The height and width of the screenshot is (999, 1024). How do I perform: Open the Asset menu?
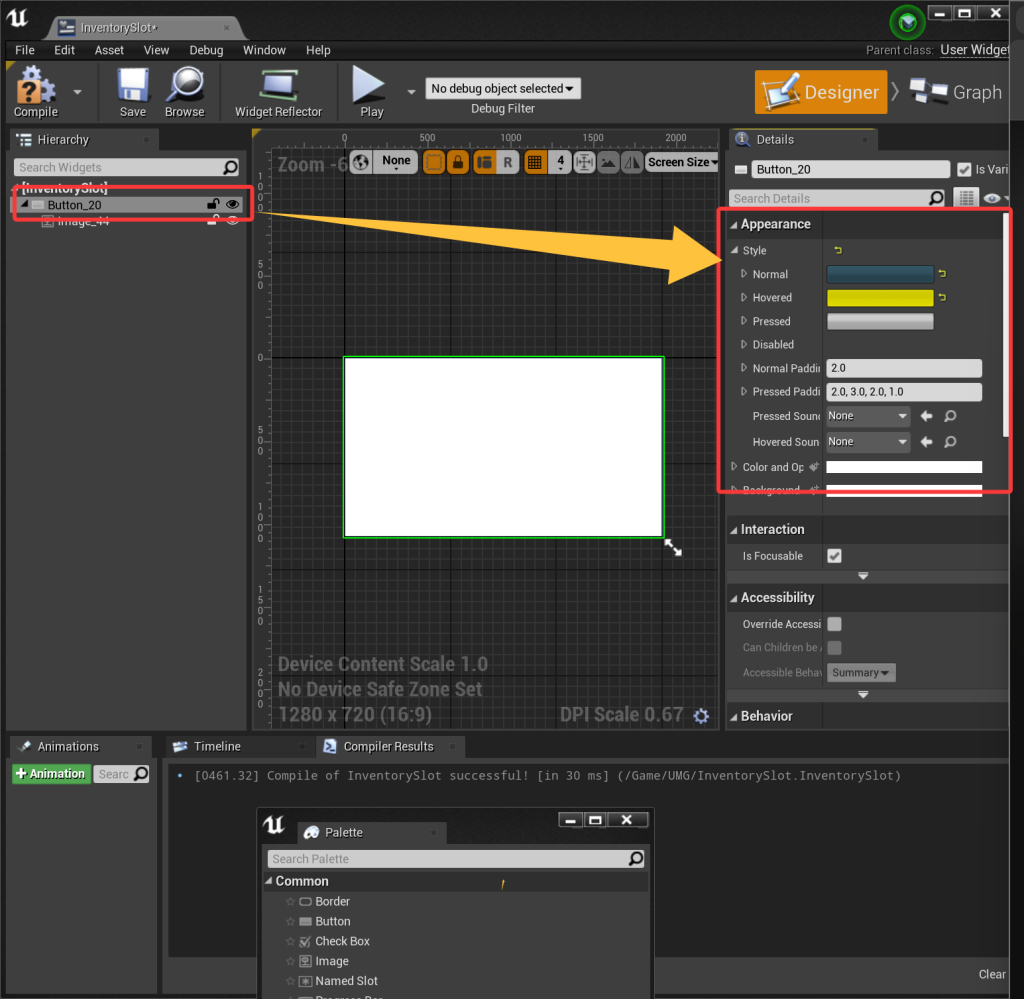click(109, 50)
